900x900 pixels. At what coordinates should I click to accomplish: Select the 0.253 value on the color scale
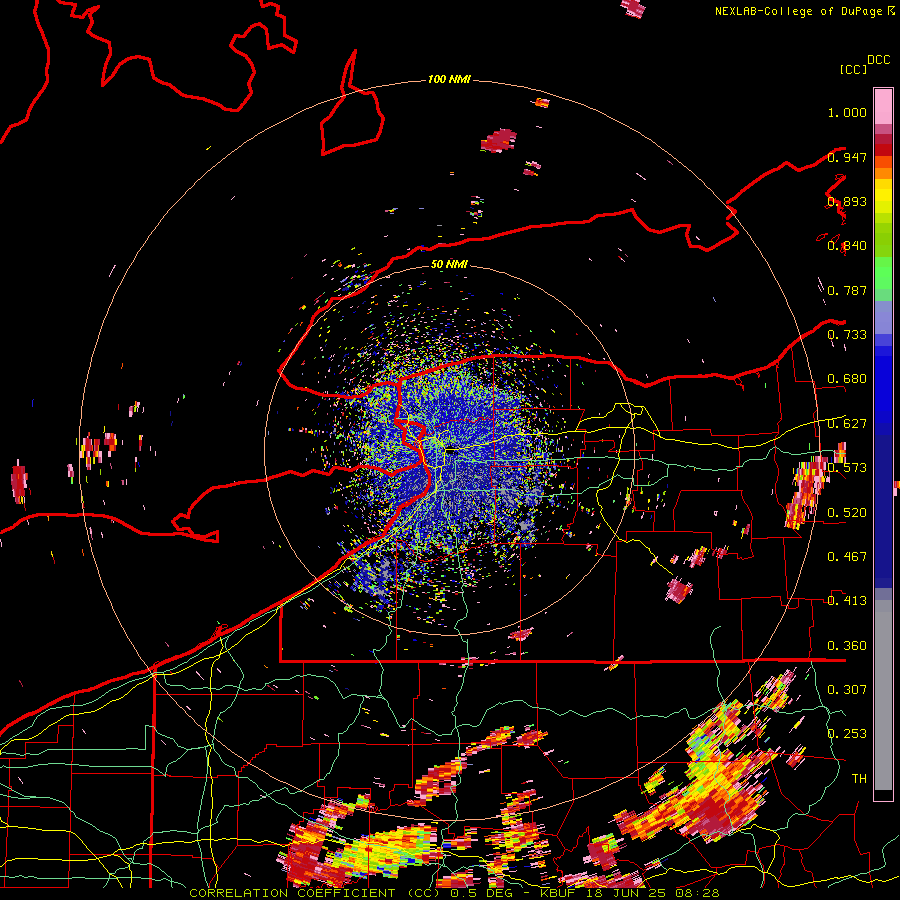(847, 734)
